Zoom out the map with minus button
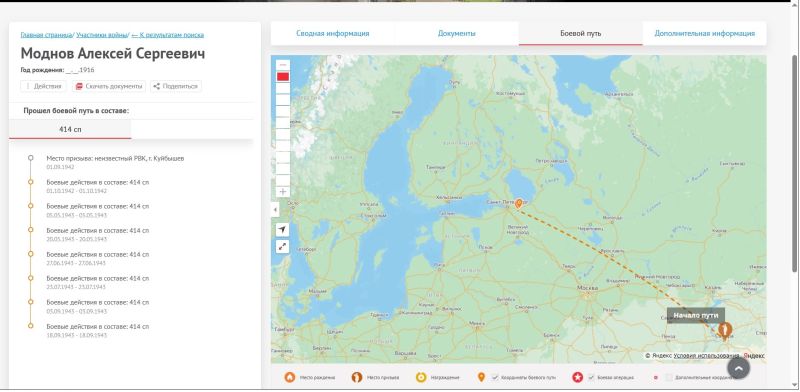 pyautogui.click(x=283, y=65)
